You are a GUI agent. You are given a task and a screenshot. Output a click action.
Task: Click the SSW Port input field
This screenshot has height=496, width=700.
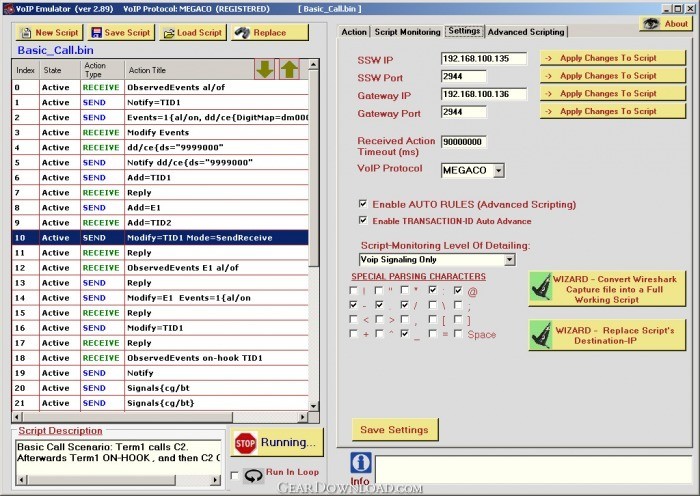point(463,76)
